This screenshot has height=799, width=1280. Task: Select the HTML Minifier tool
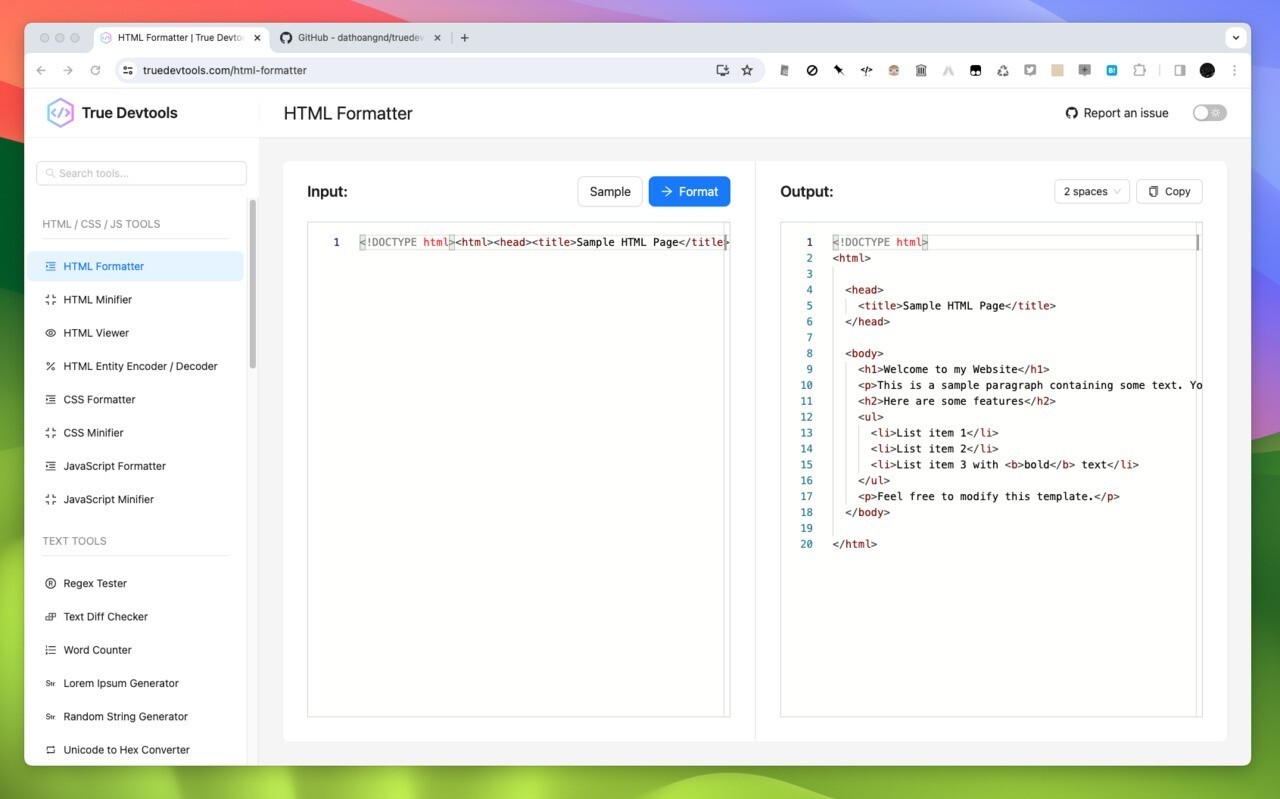(97, 299)
